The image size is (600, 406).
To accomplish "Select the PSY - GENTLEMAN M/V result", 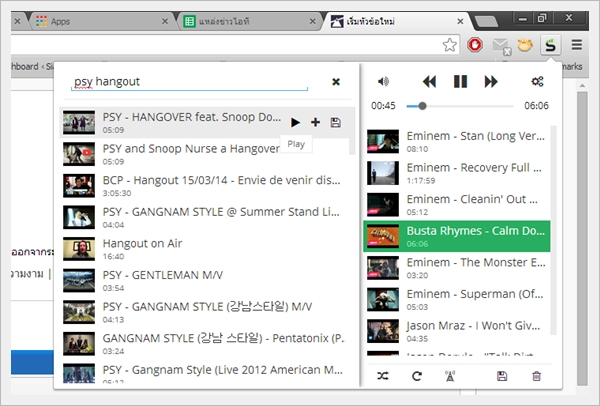I will (205, 280).
